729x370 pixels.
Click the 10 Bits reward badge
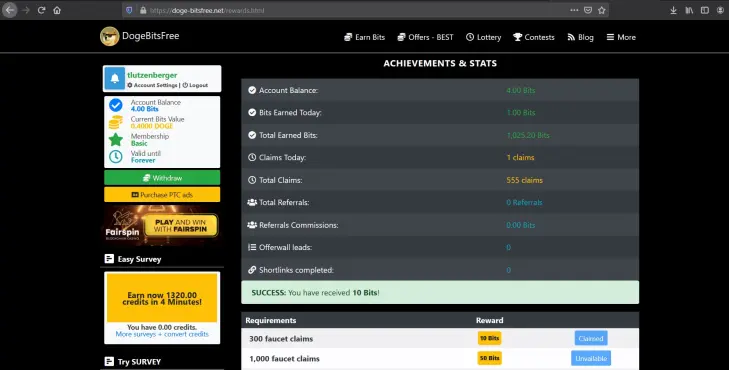[490, 338]
